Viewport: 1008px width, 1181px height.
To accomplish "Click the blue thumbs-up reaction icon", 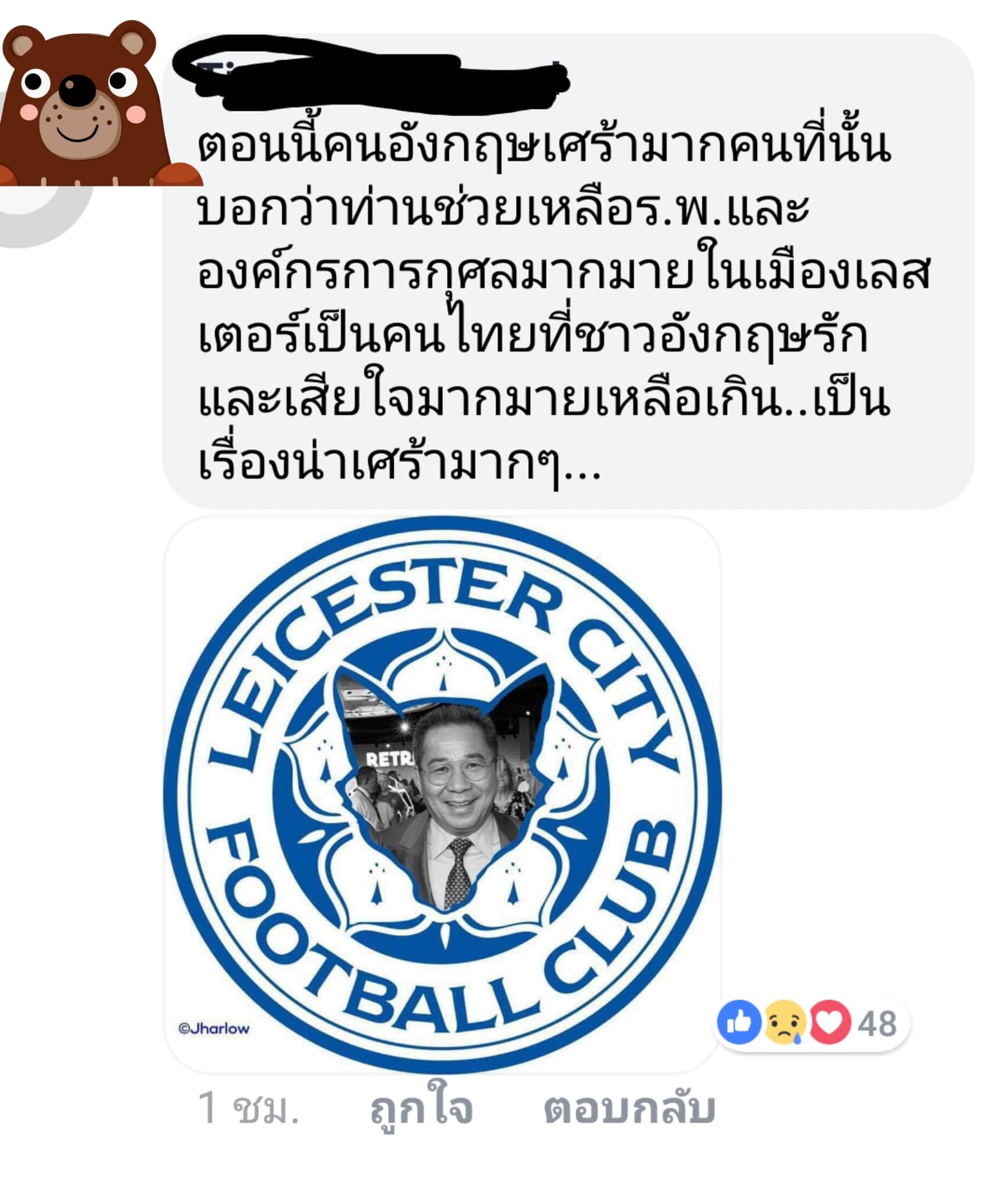I will point(739,1023).
